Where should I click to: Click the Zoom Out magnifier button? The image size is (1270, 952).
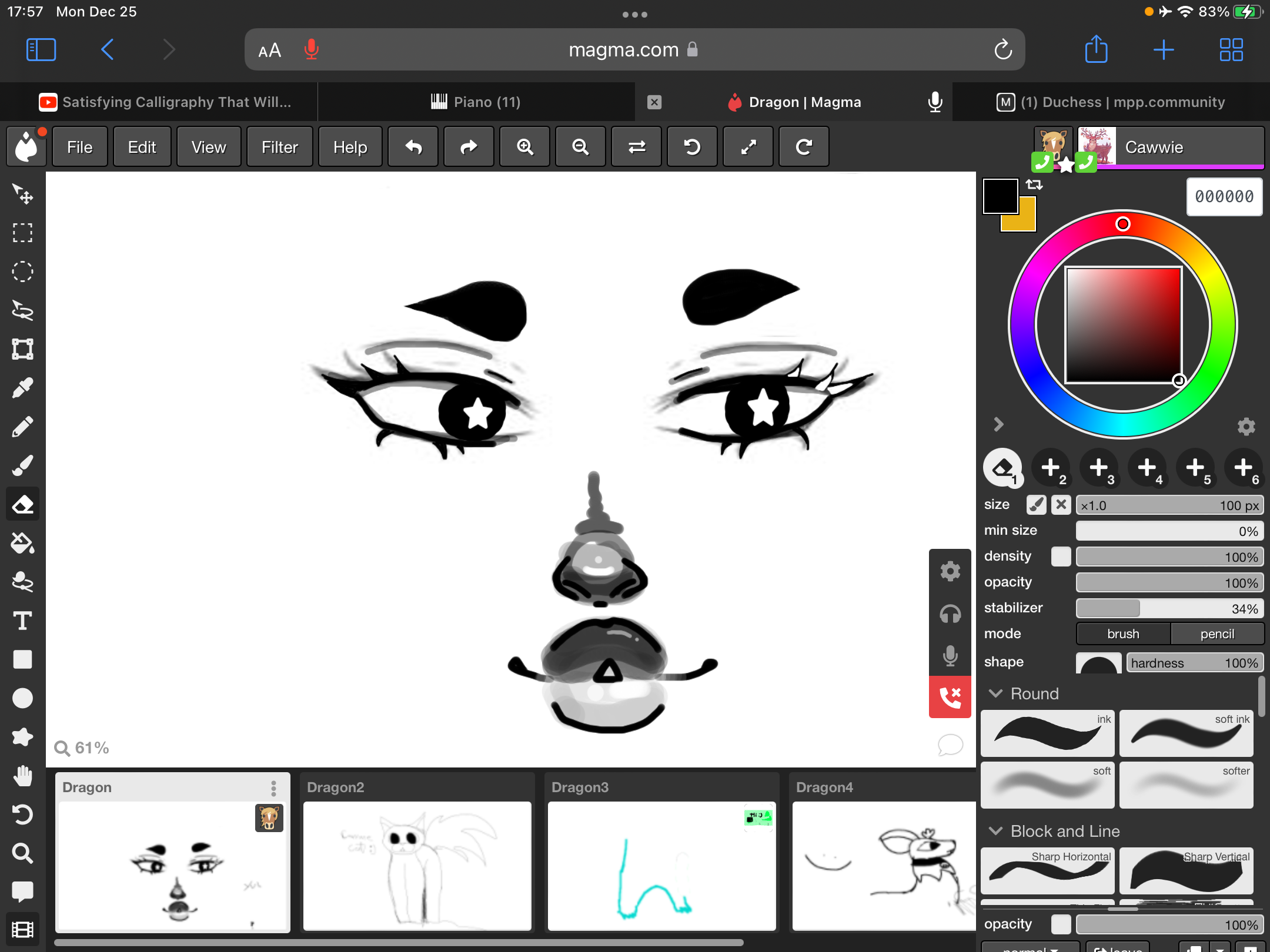[580, 147]
